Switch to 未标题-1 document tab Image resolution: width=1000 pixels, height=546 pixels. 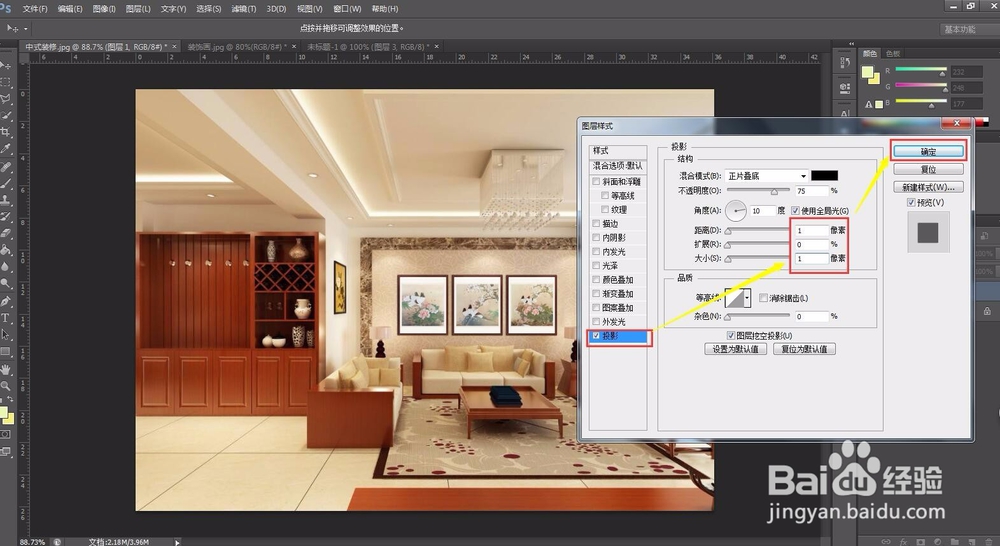367,47
